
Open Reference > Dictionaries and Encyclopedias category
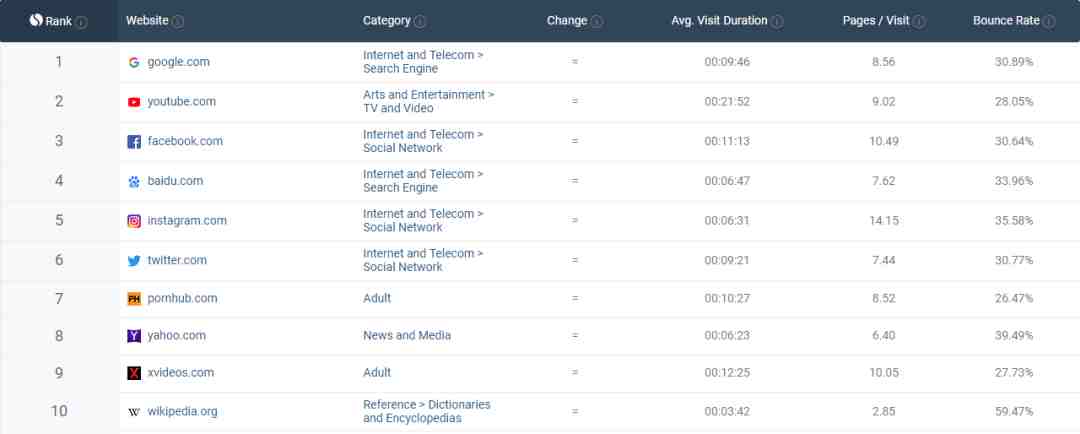[426, 411]
